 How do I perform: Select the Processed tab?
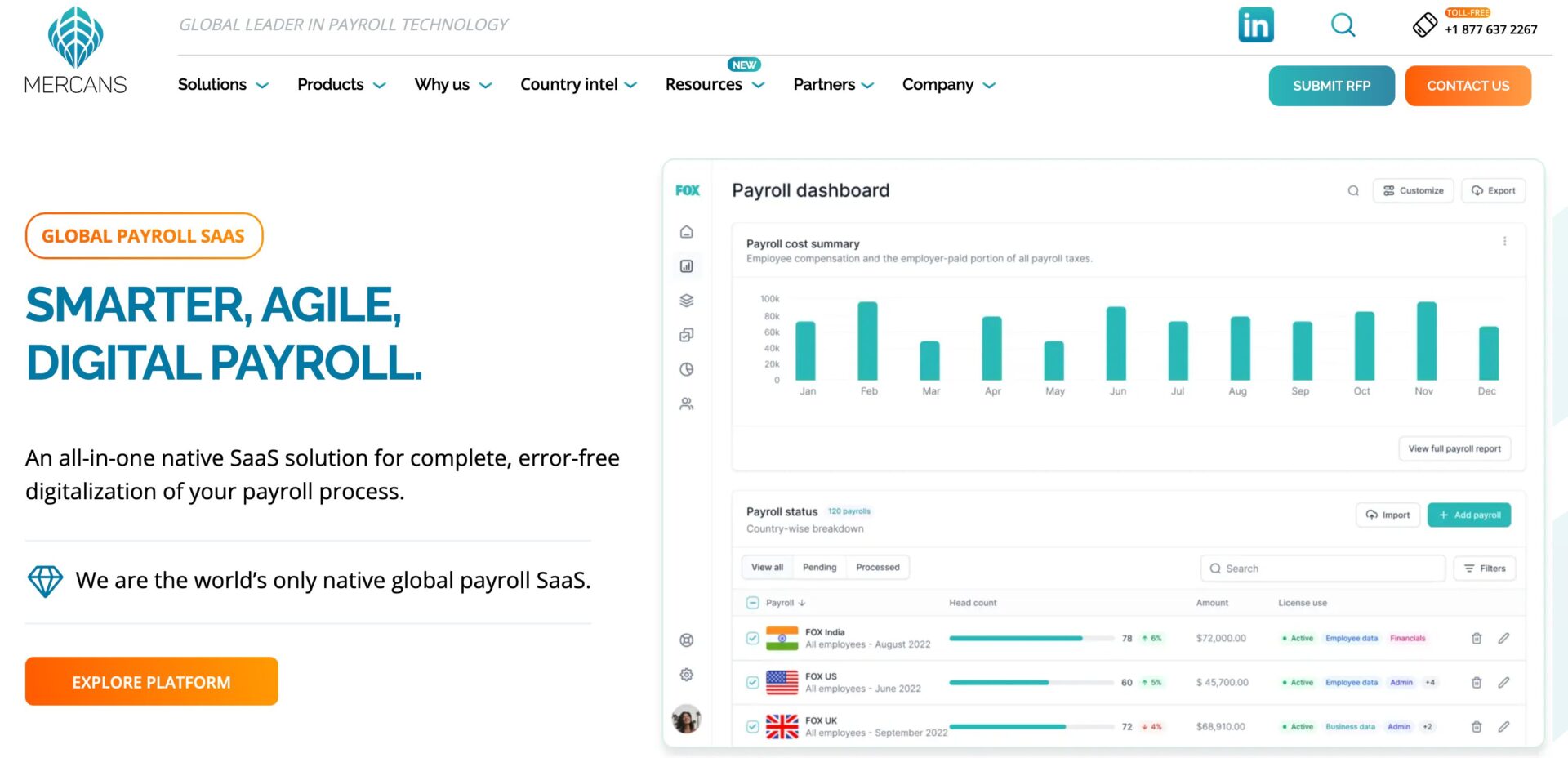(x=878, y=568)
